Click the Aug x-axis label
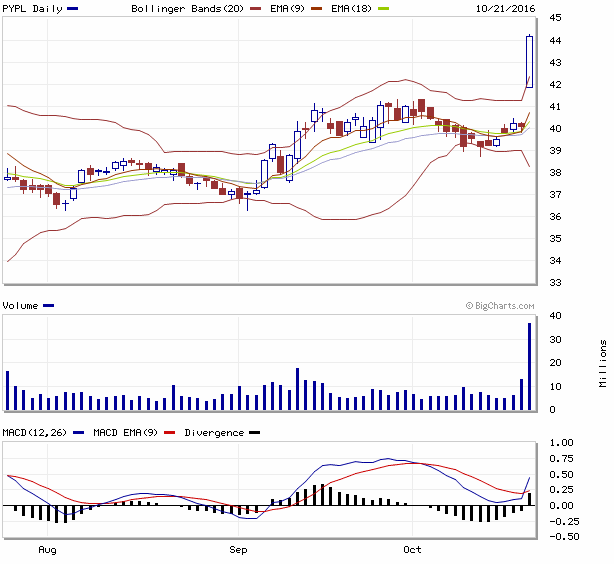Screen dimensions: 614x564 pos(47,550)
